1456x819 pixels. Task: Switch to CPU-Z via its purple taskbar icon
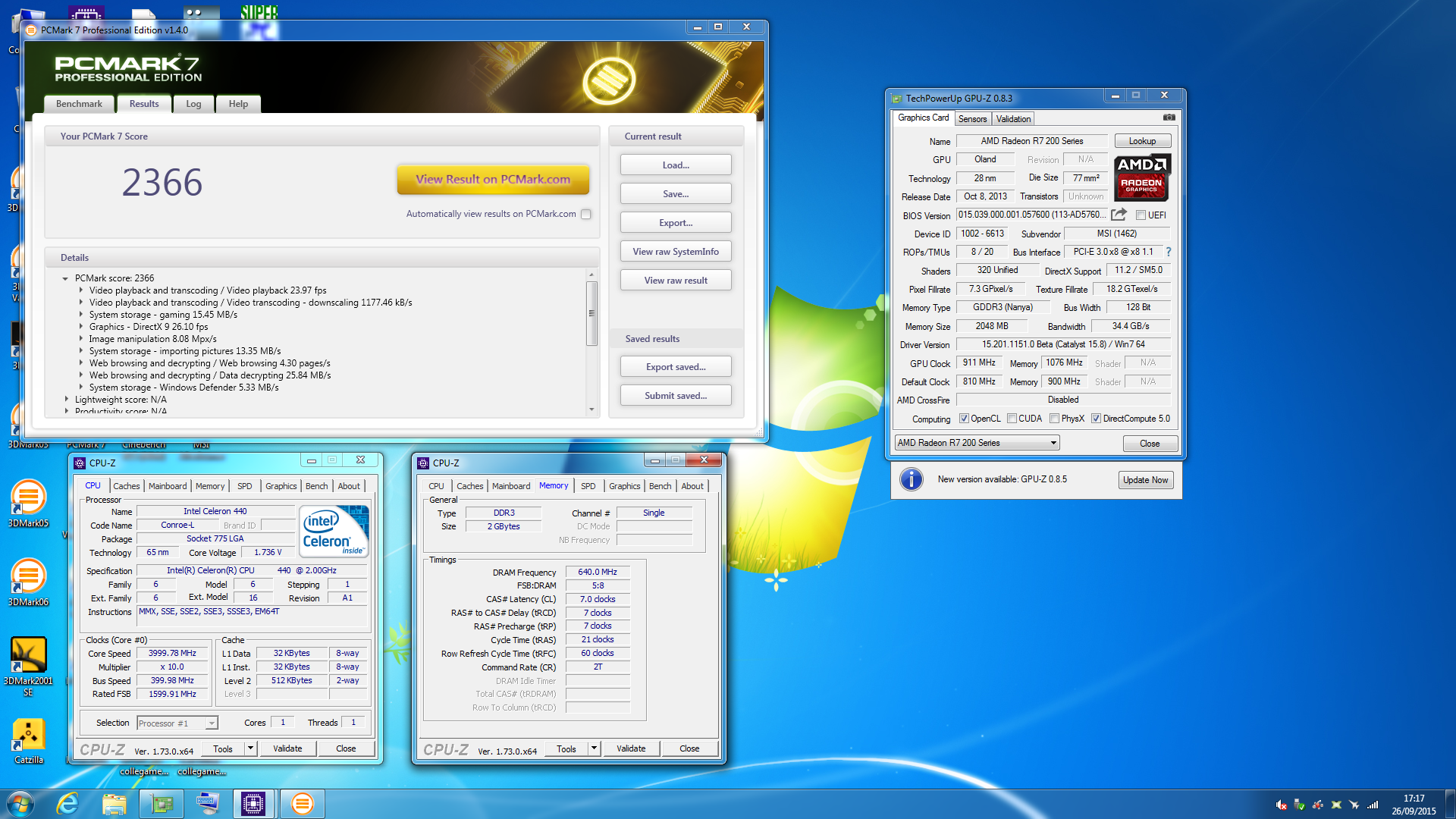click(x=254, y=803)
